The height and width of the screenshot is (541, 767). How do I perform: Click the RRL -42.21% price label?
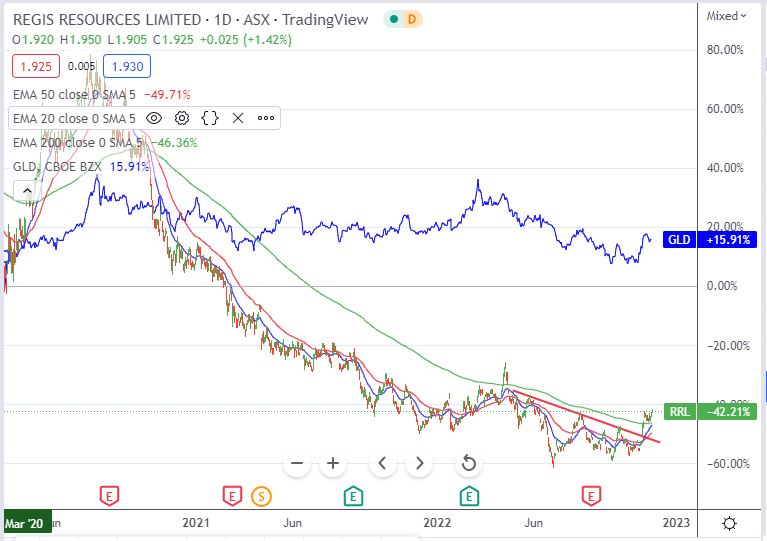point(710,411)
